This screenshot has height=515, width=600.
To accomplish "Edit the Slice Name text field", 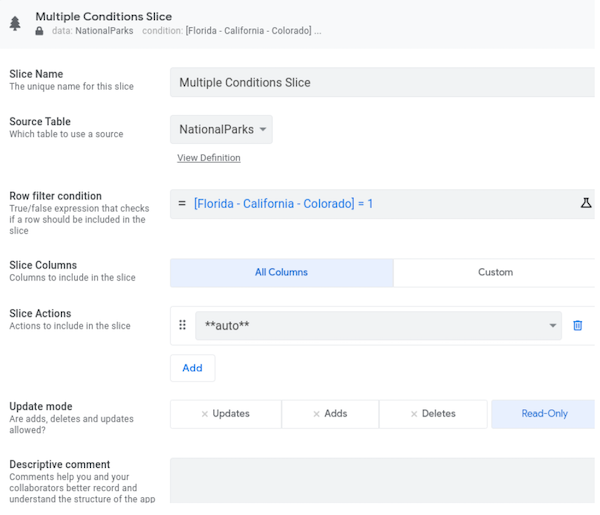I will point(382,82).
